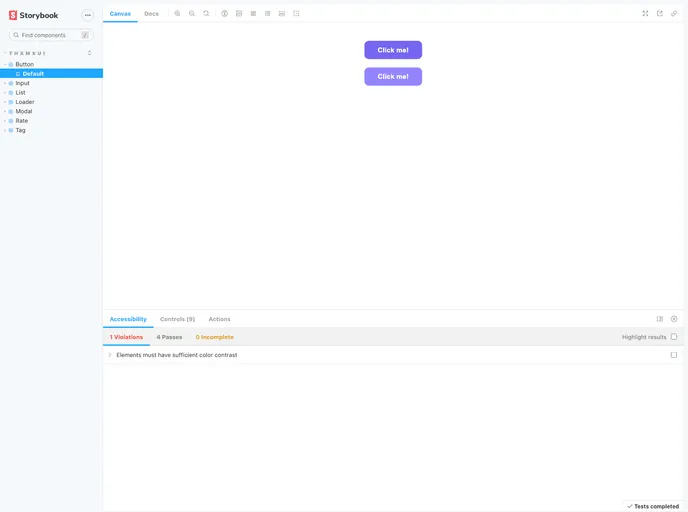Image resolution: width=688 pixels, height=512 pixels.
Task: Click the Tests completed status
Action: [x=653, y=506]
